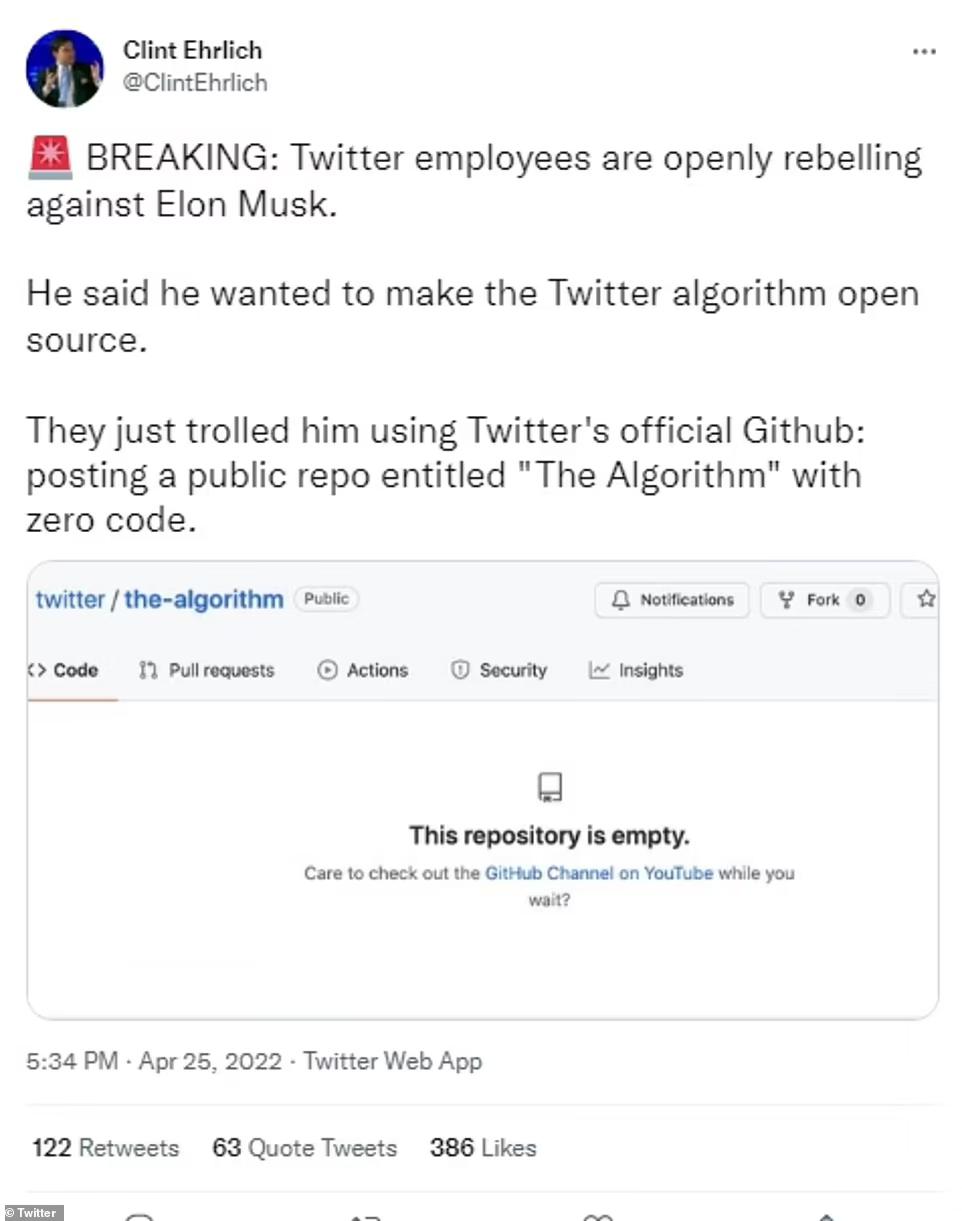Open the Actions tab
Image resolution: width=962 pixels, height=1221 pixels.
pyautogui.click(x=377, y=670)
